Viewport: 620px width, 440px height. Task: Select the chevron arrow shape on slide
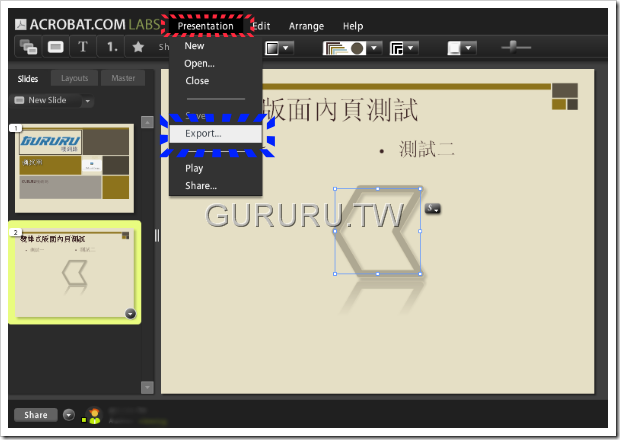378,231
